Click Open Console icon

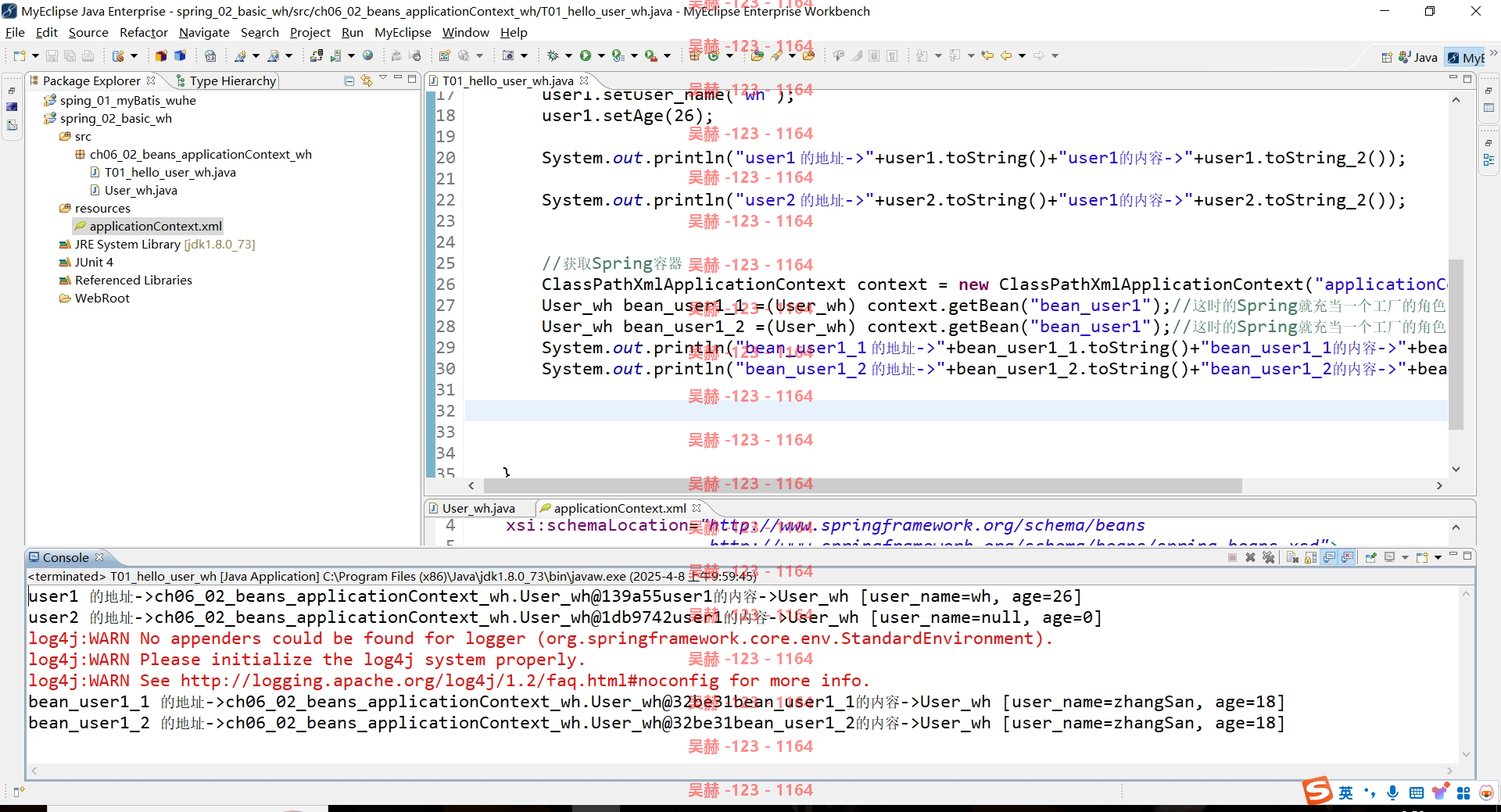tap(1422, 557)
